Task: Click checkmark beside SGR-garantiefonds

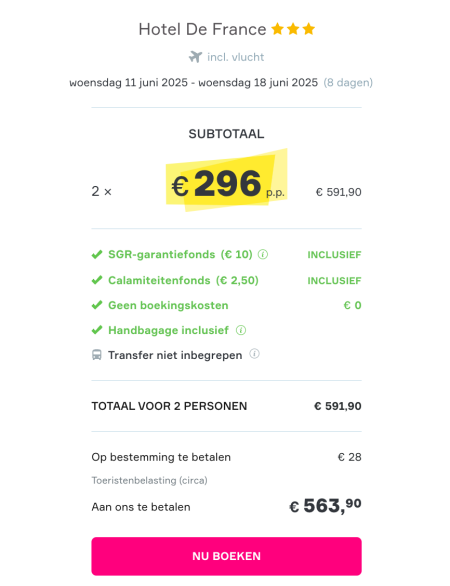Action: 97,255
